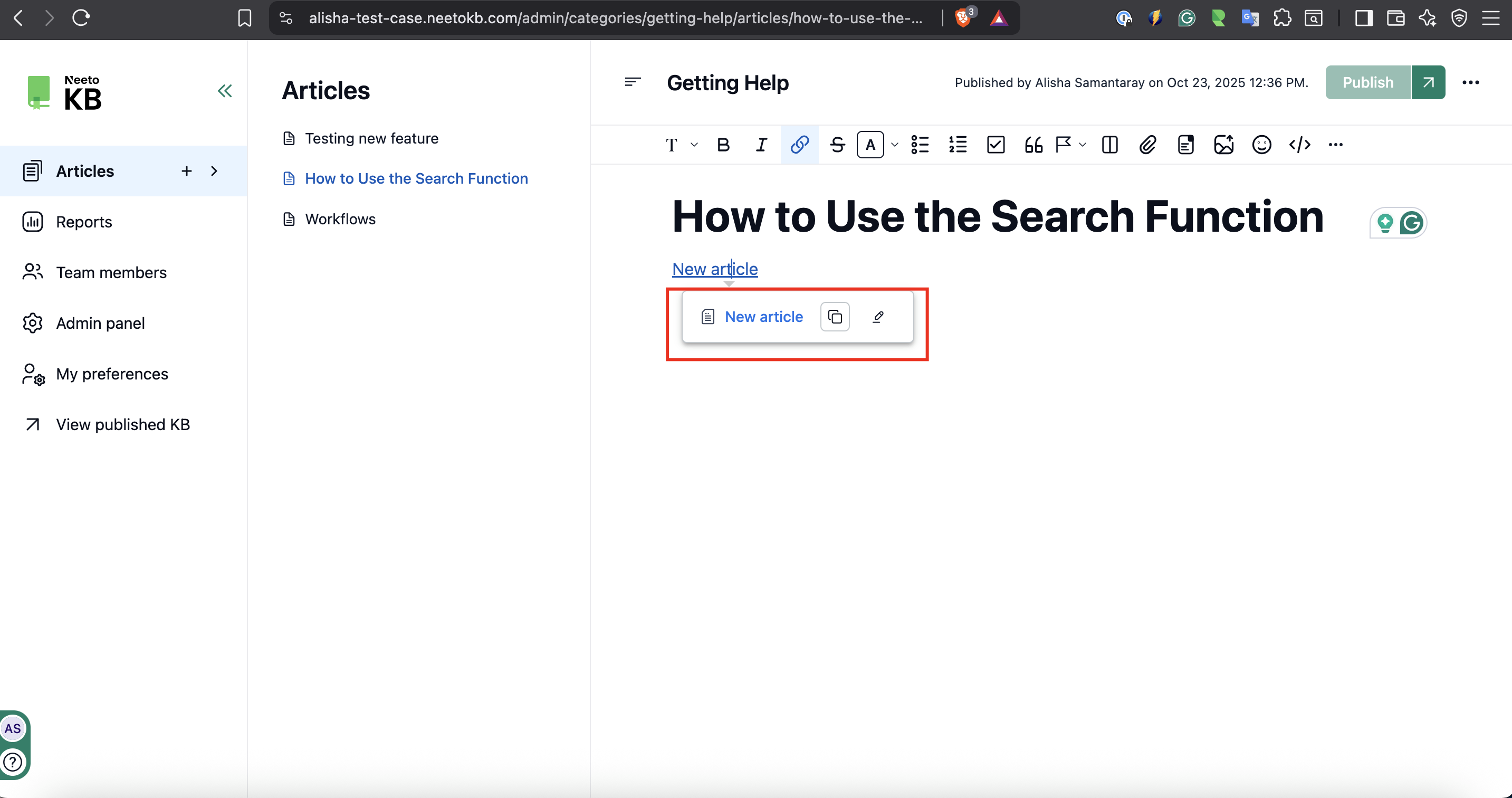
Task: Toggle the link button in toolbar
Action: click(x=799, y=145)
